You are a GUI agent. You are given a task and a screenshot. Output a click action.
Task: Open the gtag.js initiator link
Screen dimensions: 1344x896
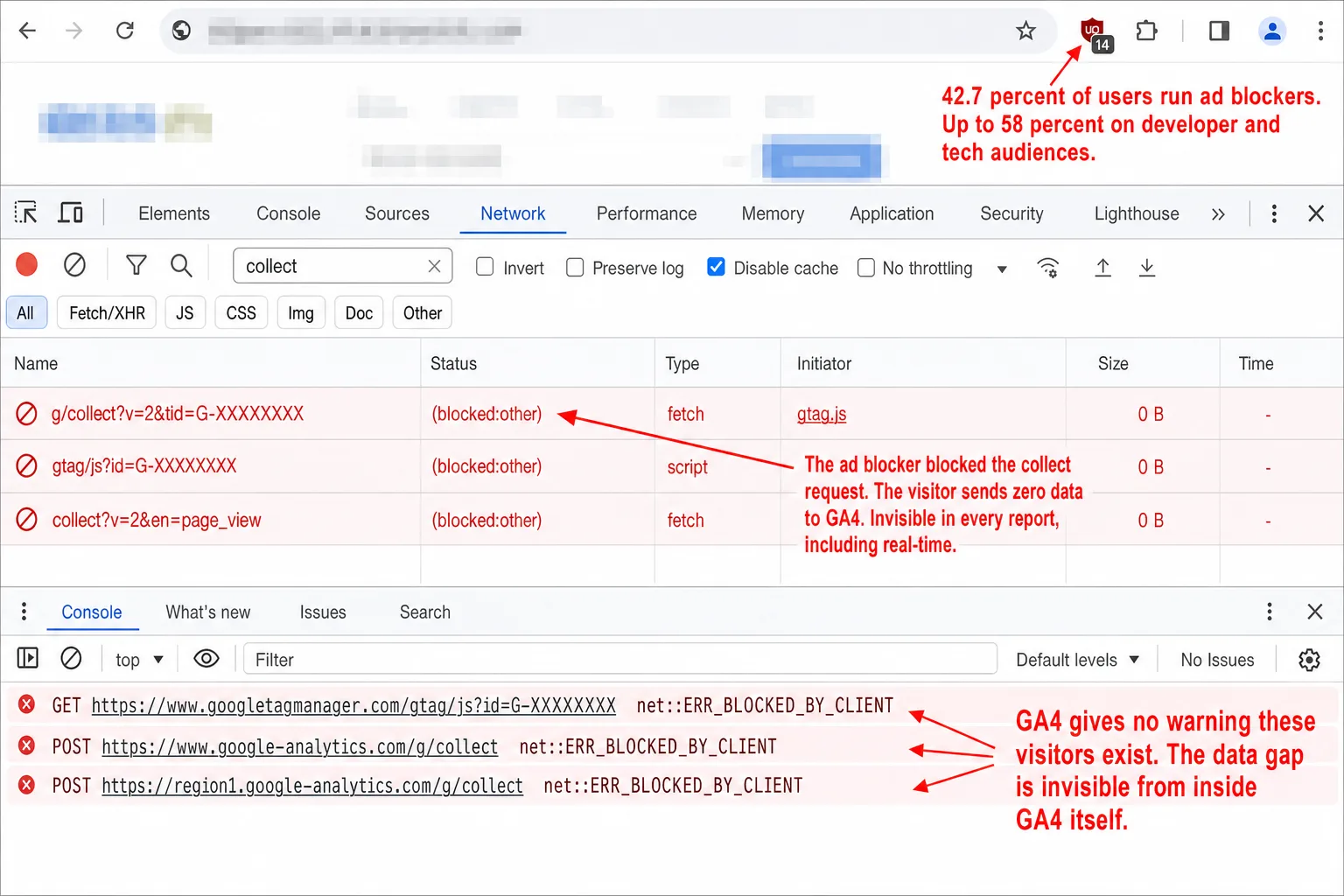pyautogui.click(x=822, y=414)
